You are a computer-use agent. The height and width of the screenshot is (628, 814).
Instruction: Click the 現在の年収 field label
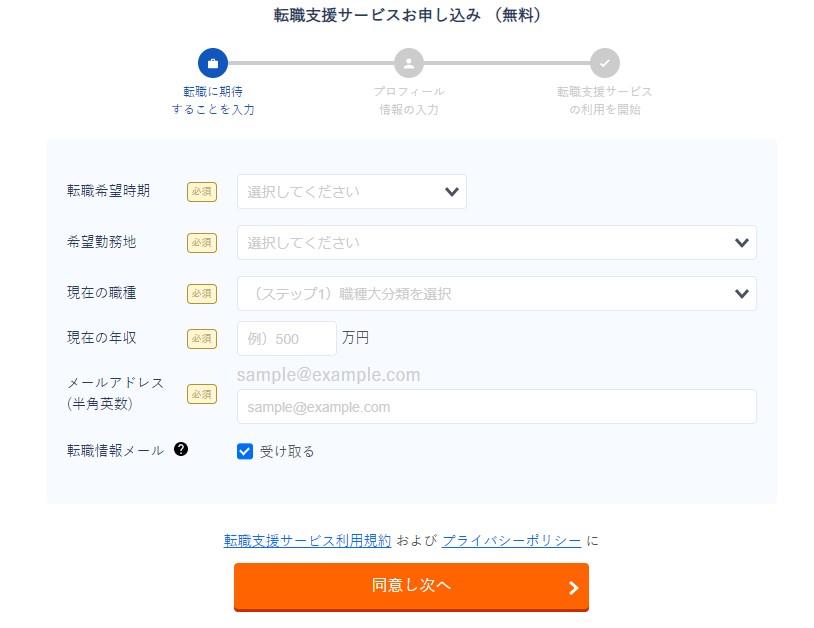click(102, 337)
